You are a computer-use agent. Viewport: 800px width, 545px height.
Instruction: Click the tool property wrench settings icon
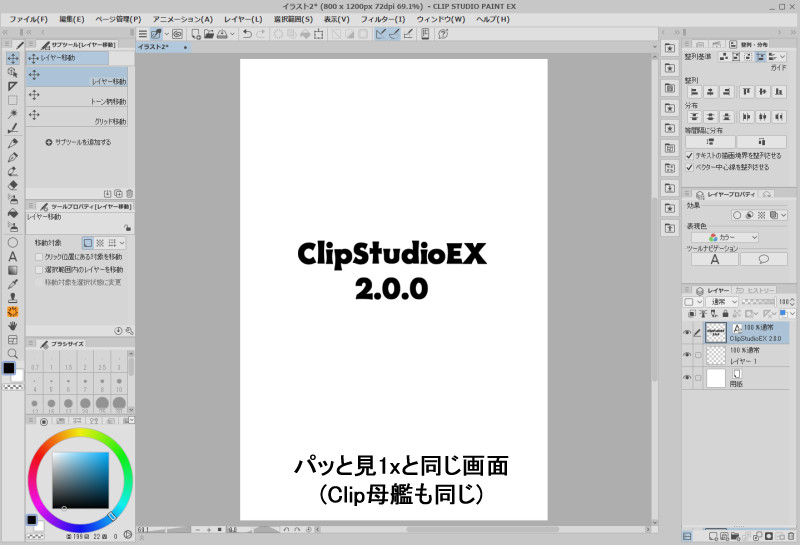point(130,331)
